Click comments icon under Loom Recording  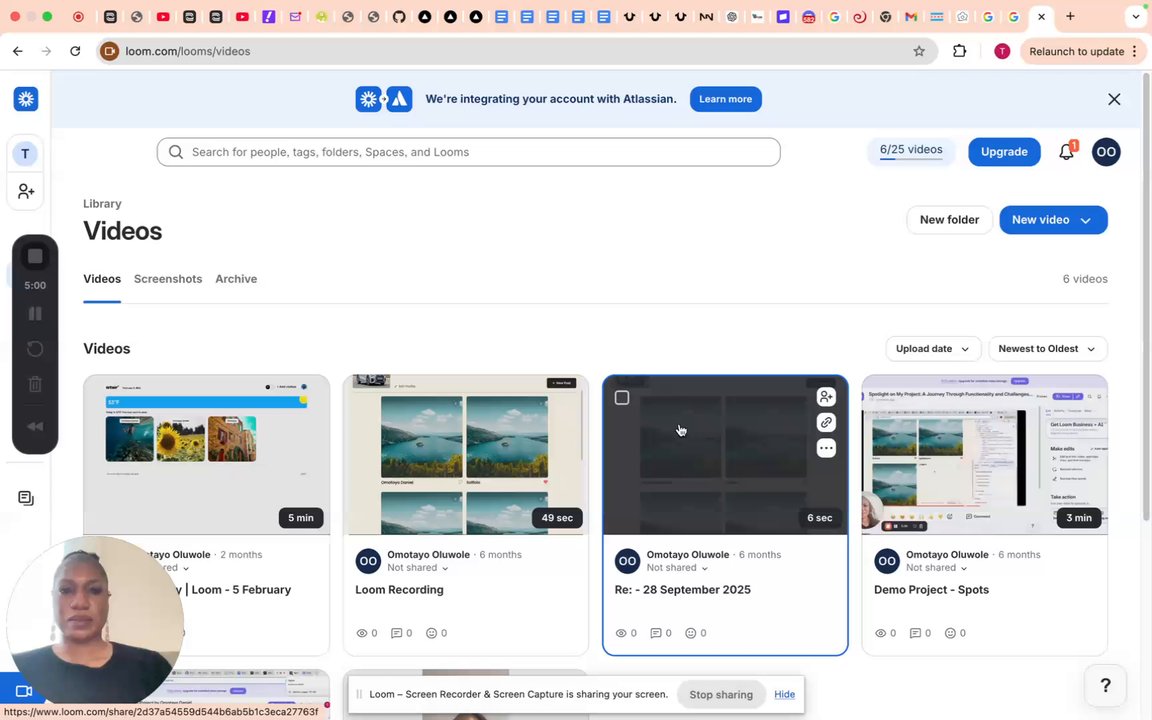397,633
